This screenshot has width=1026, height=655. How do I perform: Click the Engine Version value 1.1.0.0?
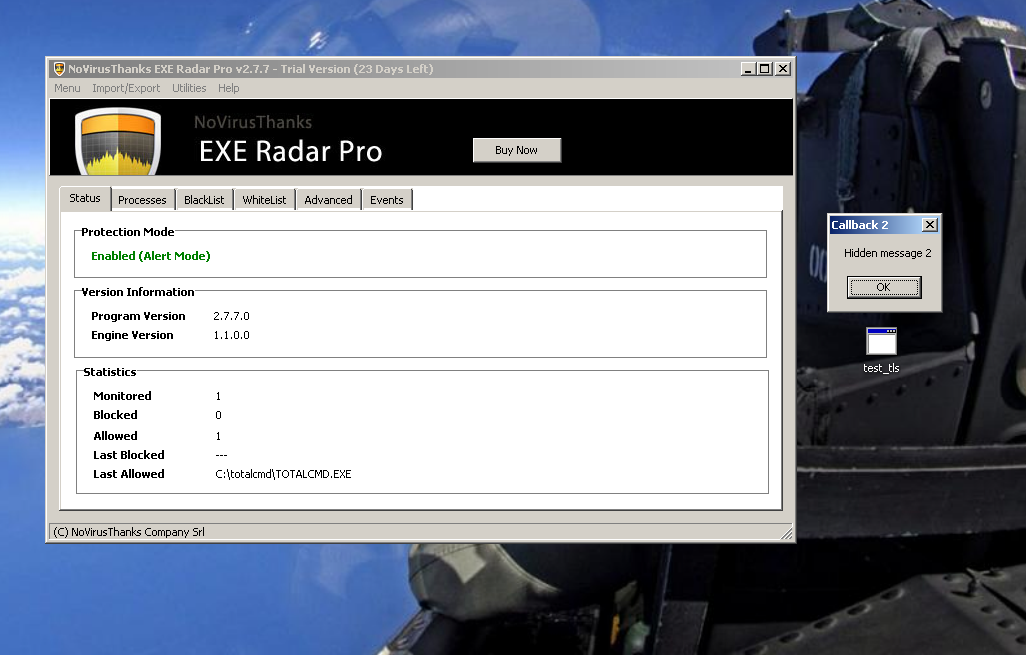tap(231, 335)
